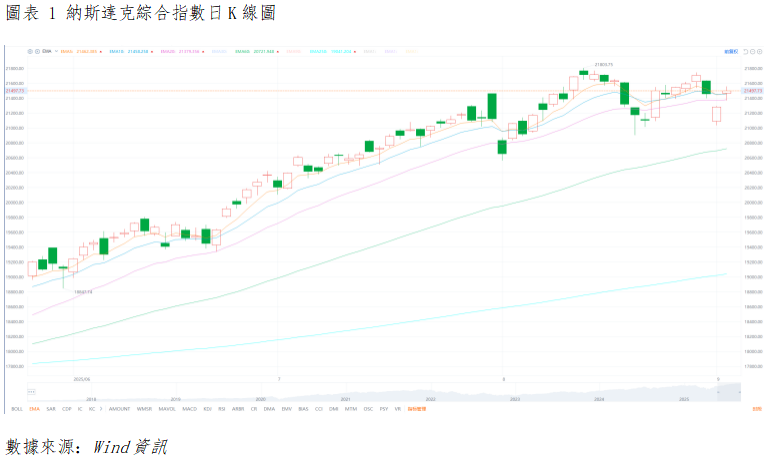Switch sub-chart to KDJ indicator

[x=208, y=409]
